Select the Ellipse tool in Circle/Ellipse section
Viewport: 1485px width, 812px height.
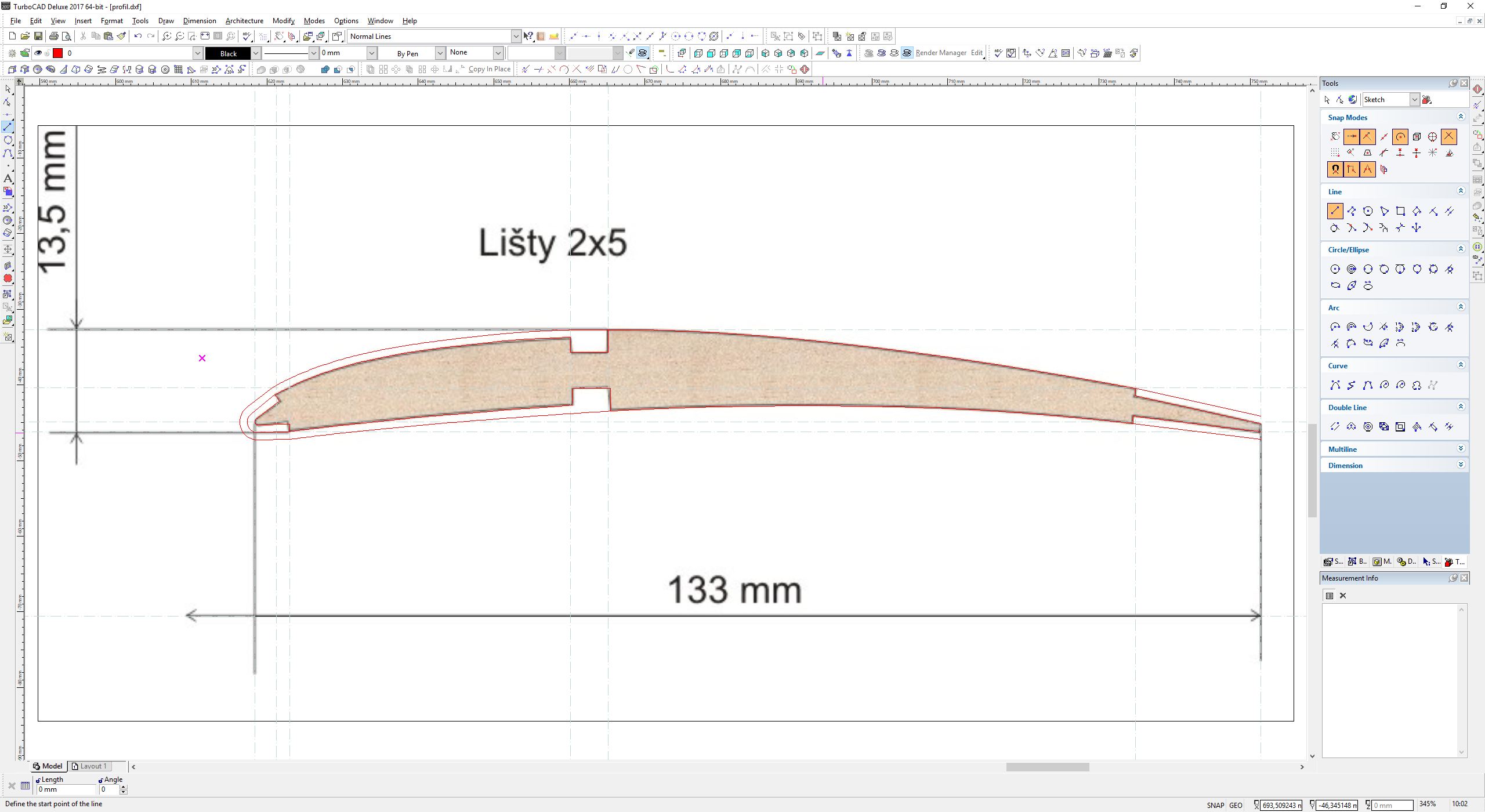point(1335,285)
